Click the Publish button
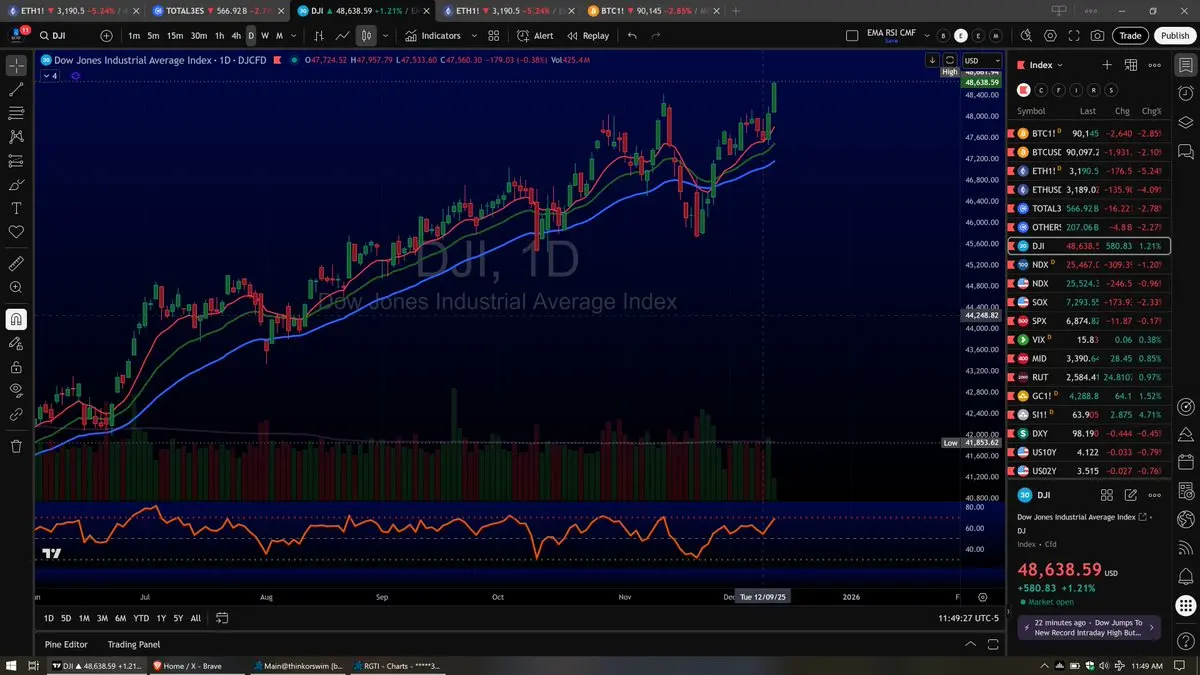 coord(1174,35)
